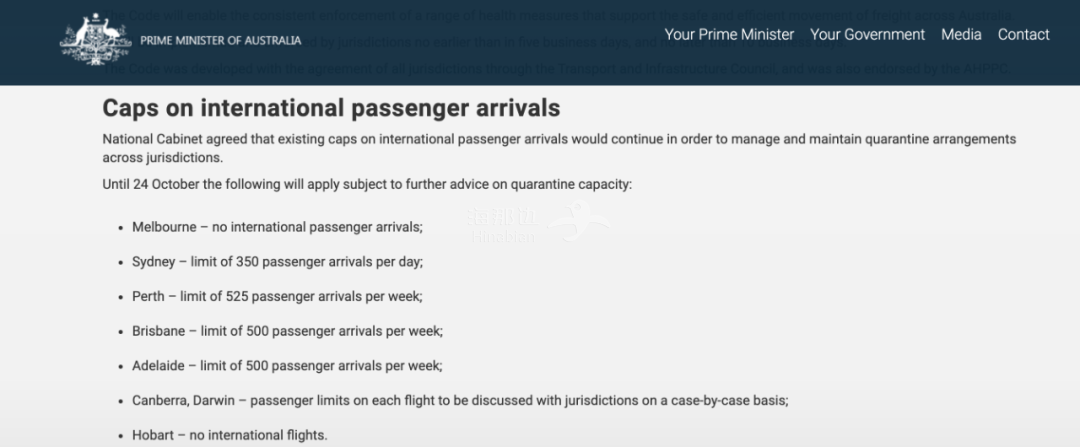The image size is (1080, 447).
Task: Open the Prime Minister of Australia home link
Action: pyautogui.click(x=220, y=41)
